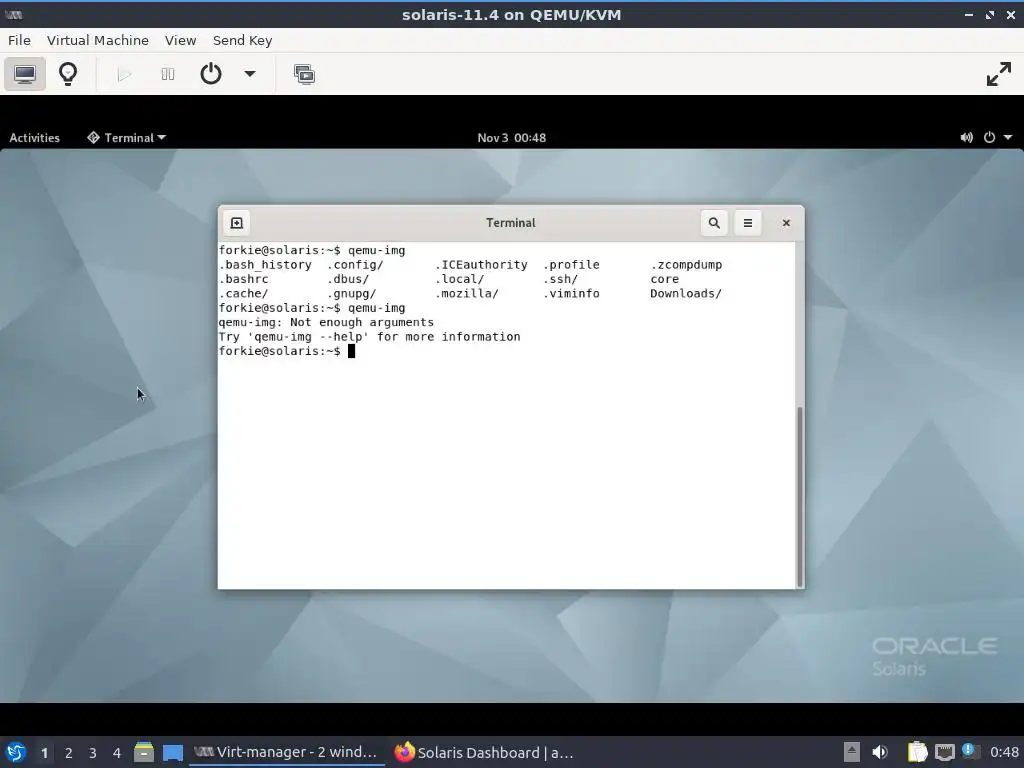The height and width of the screenshot is (768, 1024).
Task: Activate Virt-manager taskbar entry
Action: 286,752
